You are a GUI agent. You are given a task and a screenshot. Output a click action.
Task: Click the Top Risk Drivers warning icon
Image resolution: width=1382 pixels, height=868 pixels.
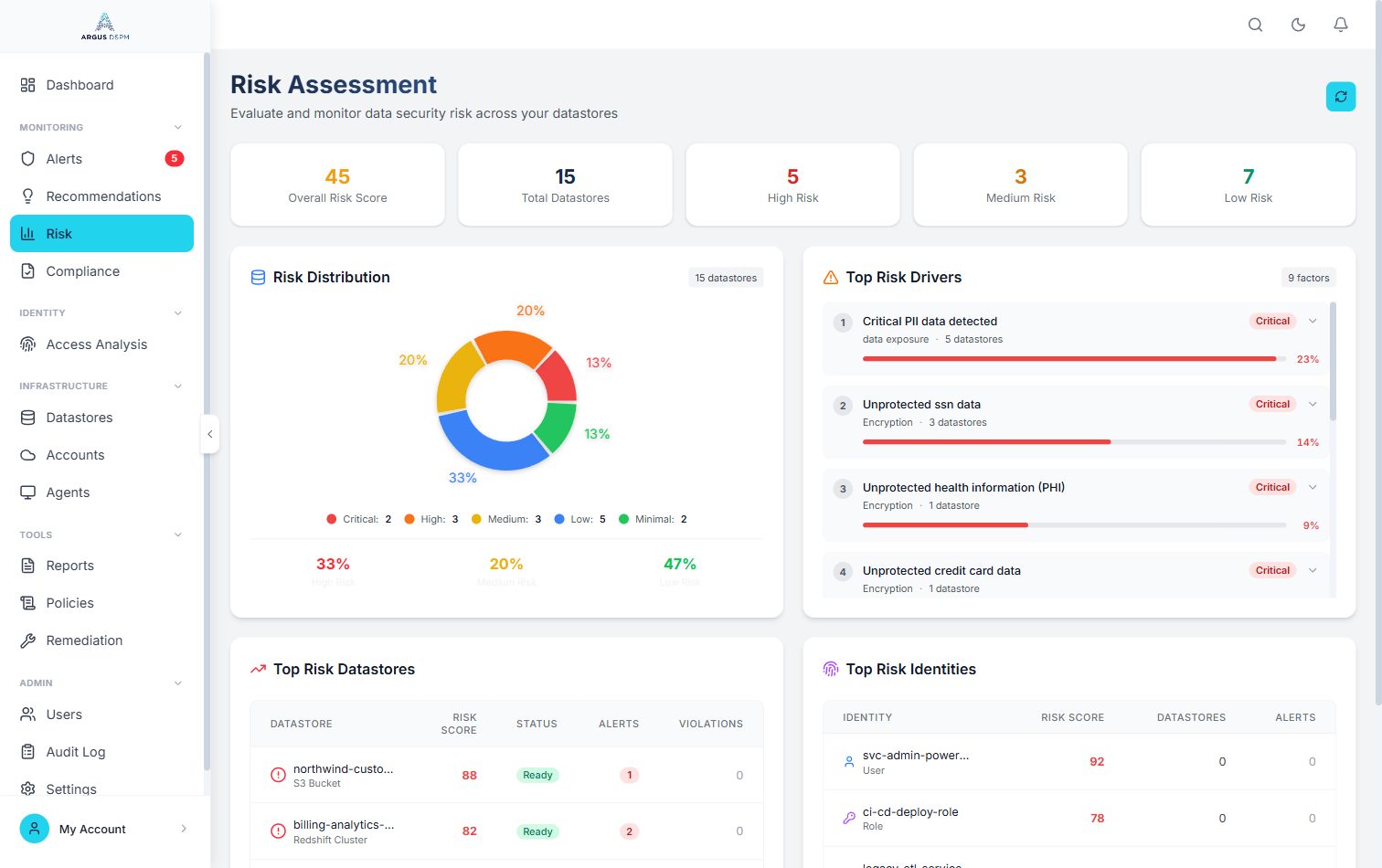[831, 278]
